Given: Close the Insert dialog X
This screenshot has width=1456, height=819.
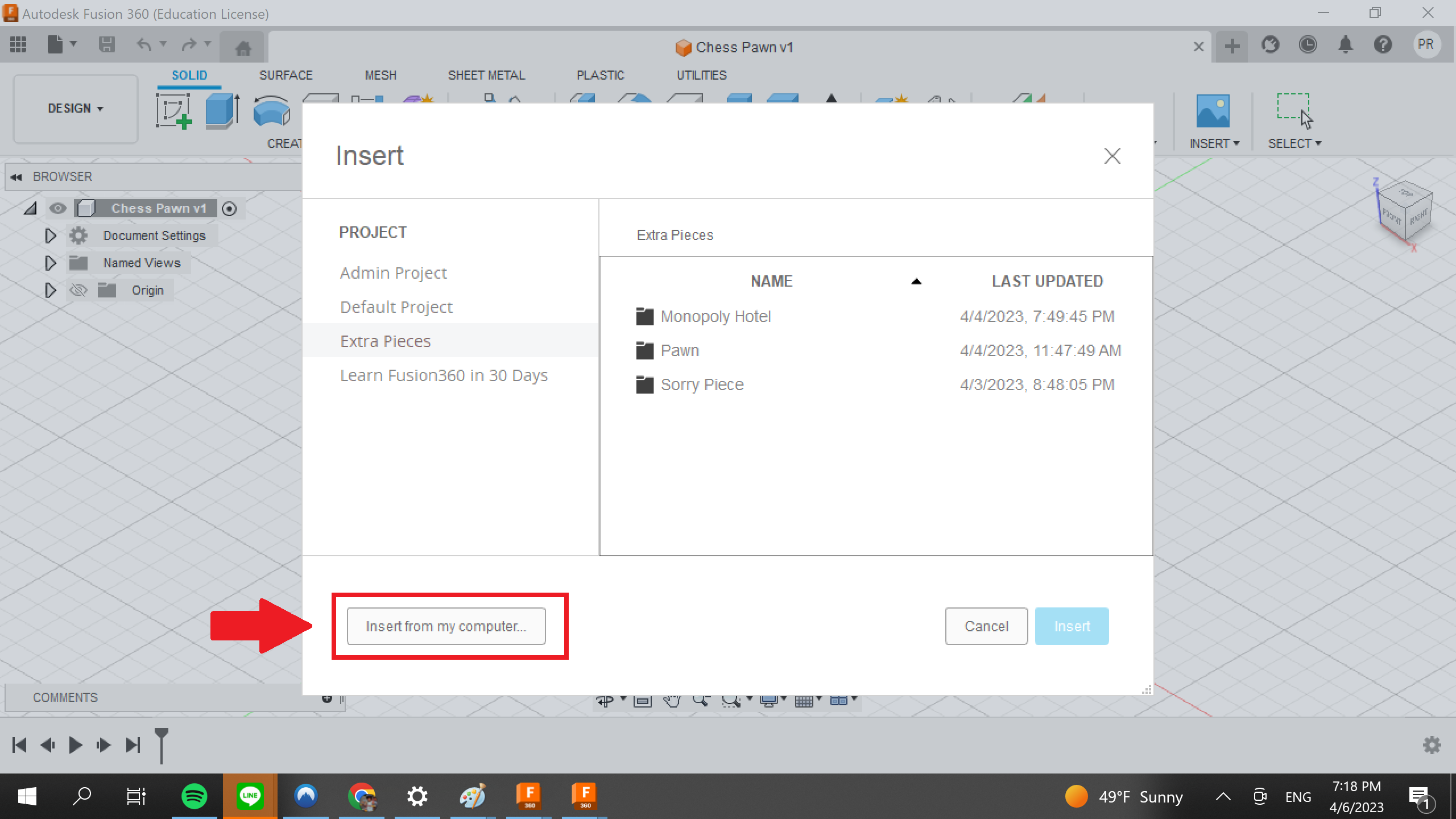Looking at the screenshot, I should (1112, 156).
